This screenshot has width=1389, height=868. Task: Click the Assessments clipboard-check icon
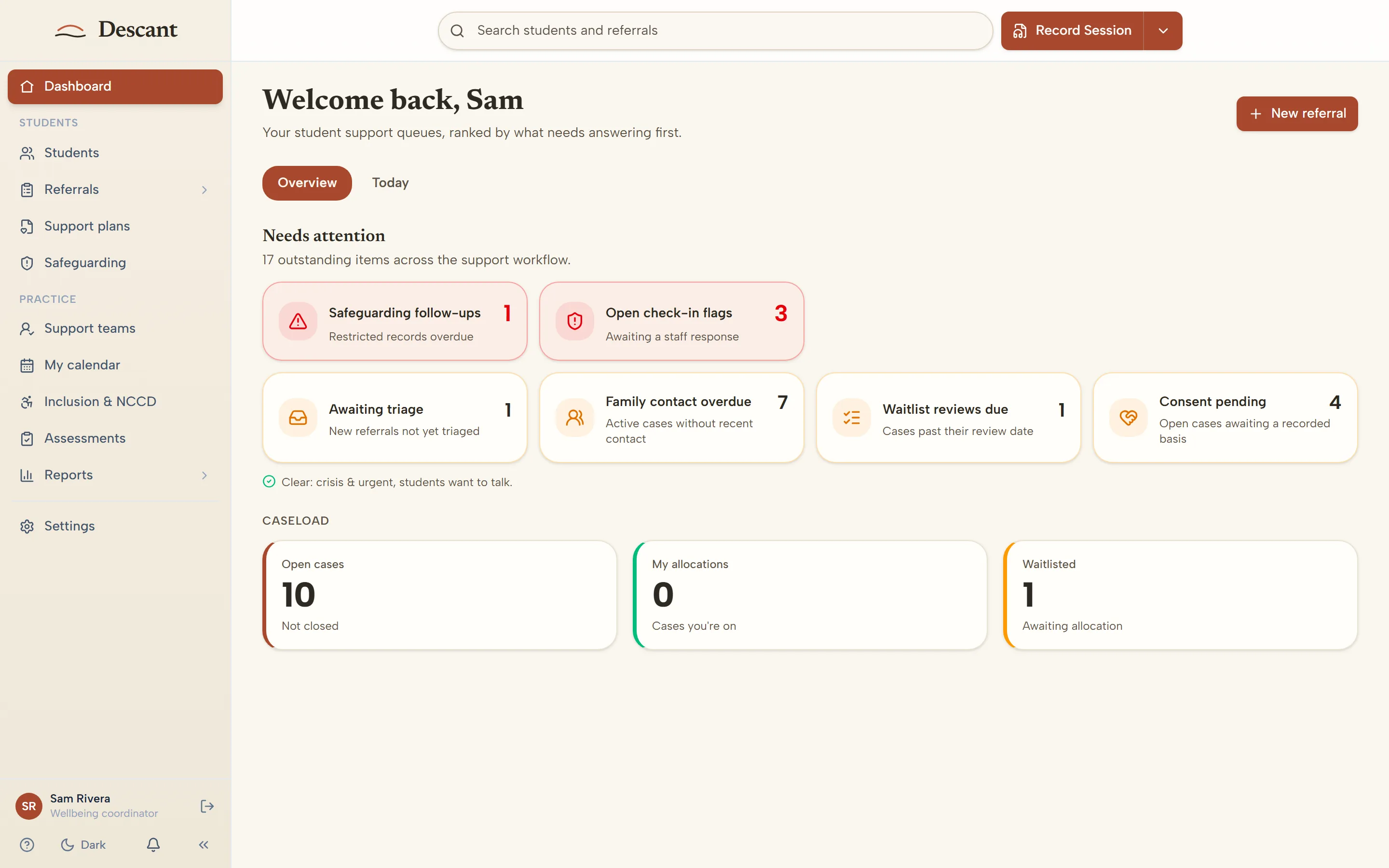click(27, 439)
